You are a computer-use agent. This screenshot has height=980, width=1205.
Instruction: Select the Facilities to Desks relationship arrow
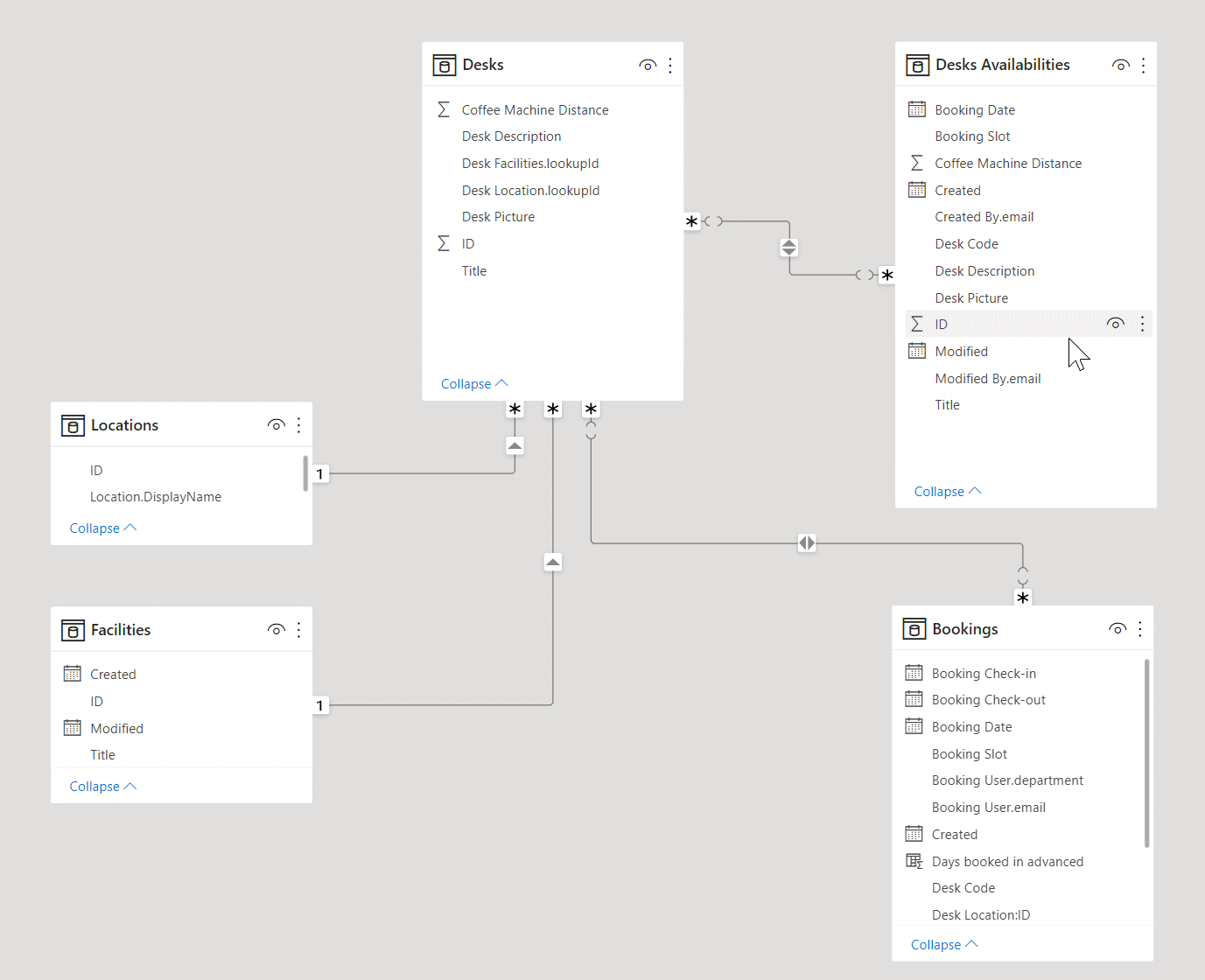[553, 562]
